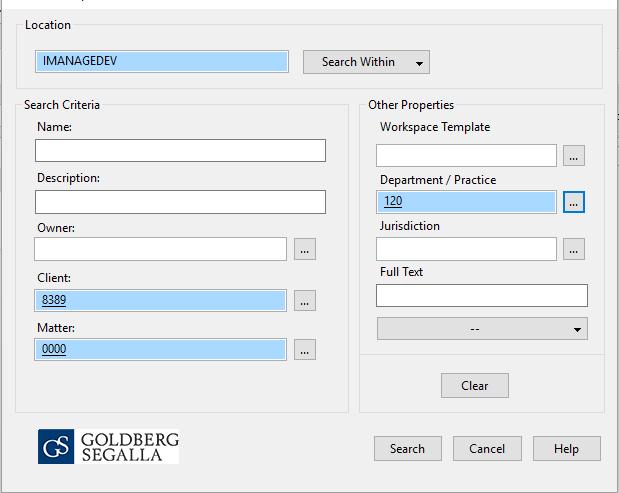
Task: Browse for a Workspace Template
Action: coord(573,156)
